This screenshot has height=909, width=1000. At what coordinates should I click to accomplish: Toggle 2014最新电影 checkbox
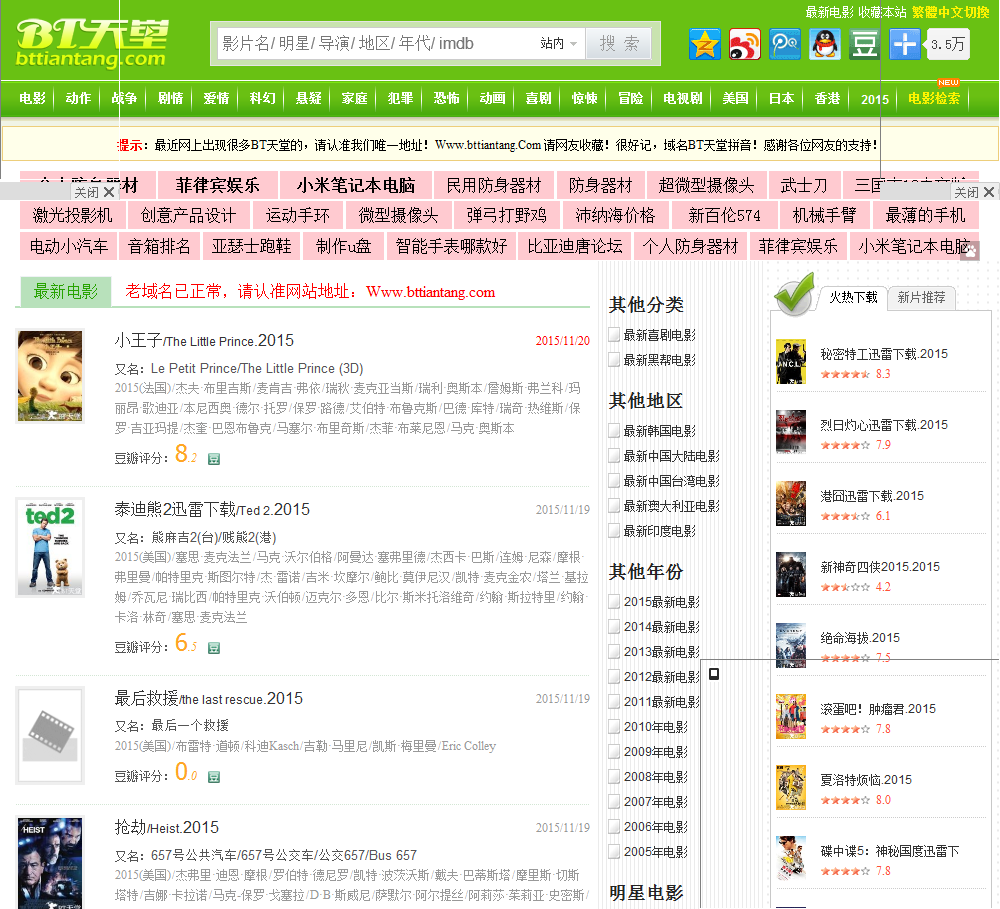coord(614,626)
